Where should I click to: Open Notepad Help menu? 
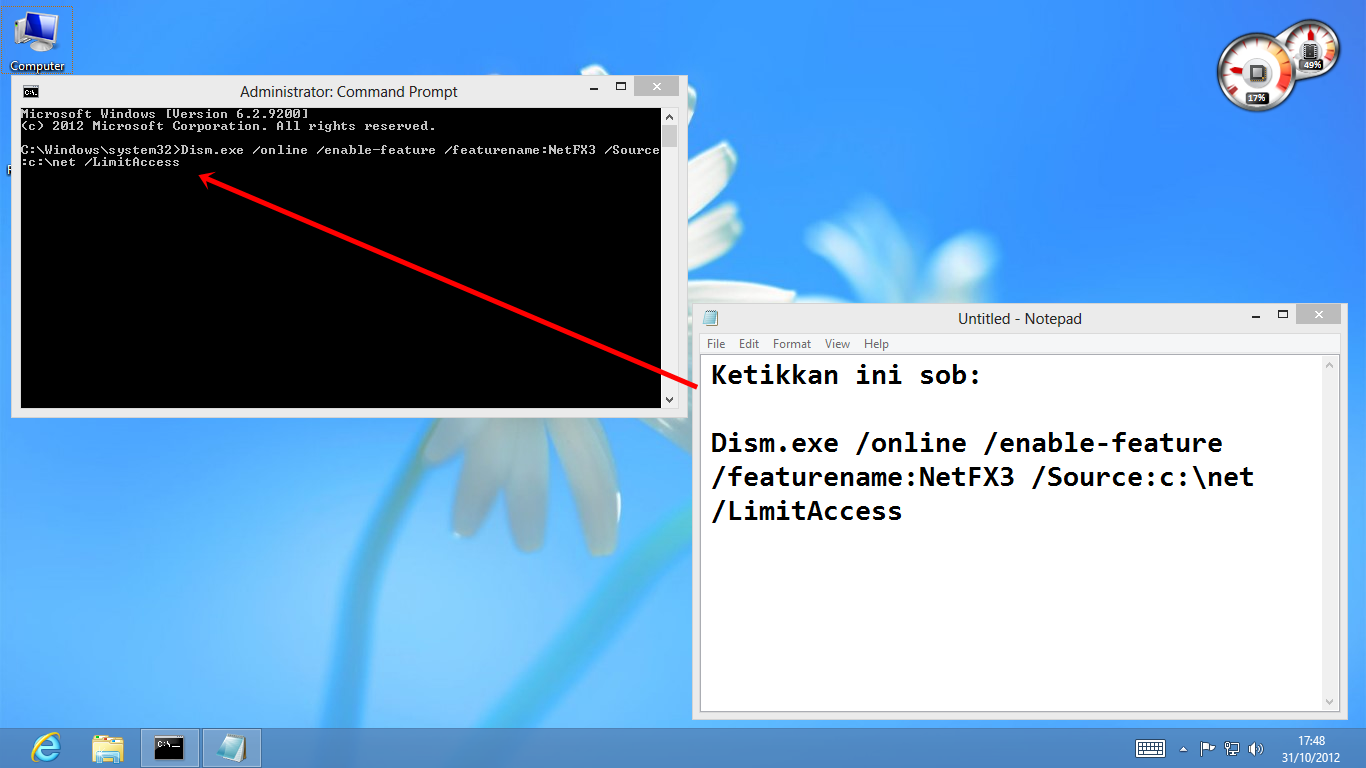pos(876,344)
